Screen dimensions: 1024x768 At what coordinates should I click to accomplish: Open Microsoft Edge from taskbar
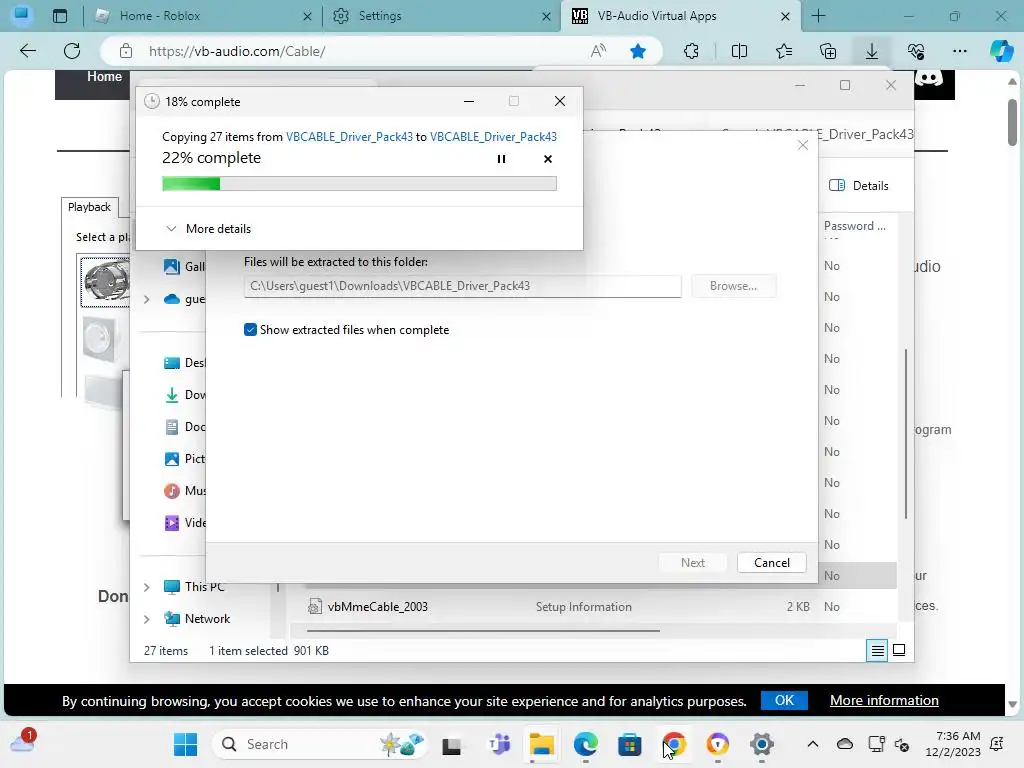[586, 744]
